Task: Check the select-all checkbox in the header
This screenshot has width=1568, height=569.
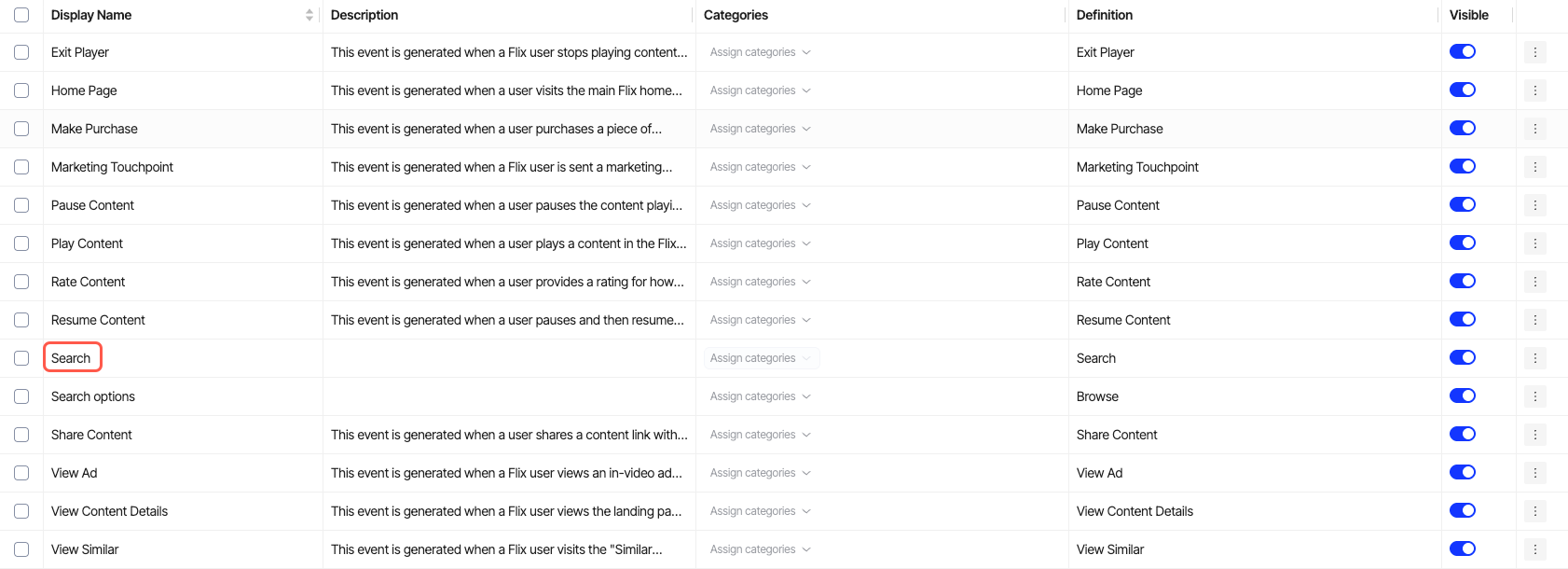Action: tap(21, 15)
